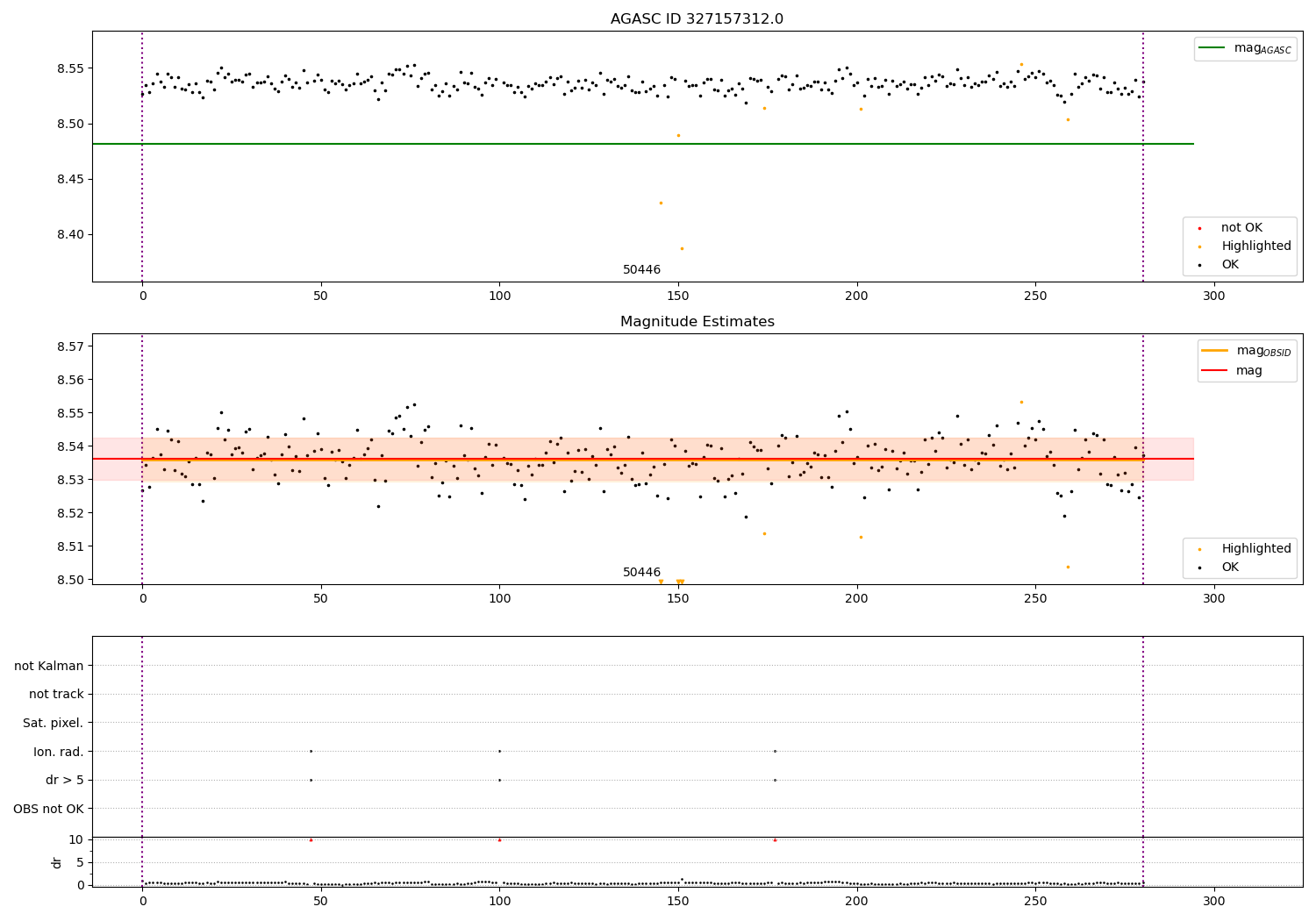Click the 'Magnitude Estimates' plot title
This screenshot has height=921, width=1316.
pos(697,322)
